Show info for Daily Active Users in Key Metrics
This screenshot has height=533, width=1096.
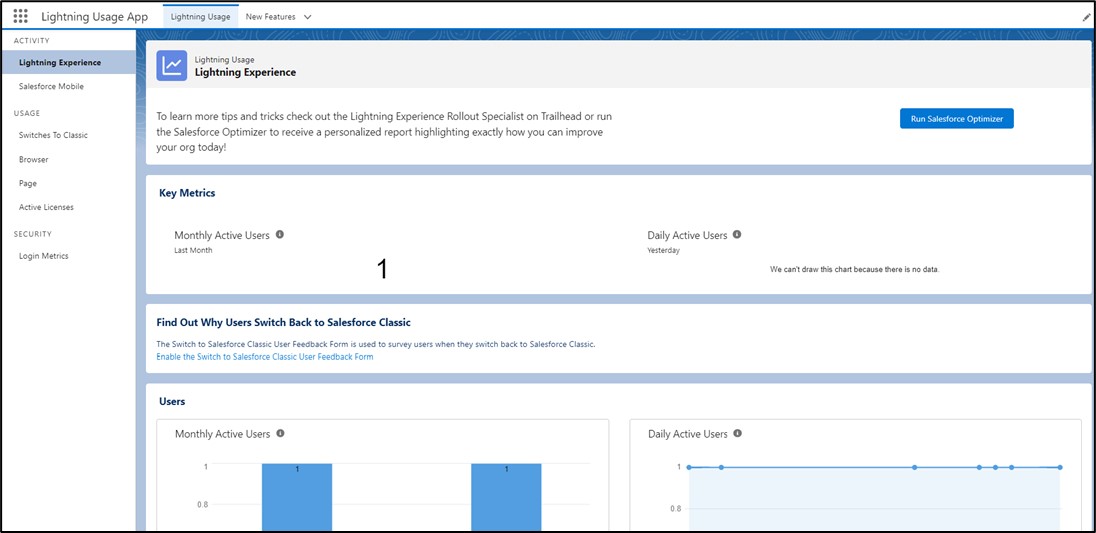(737, 235)
